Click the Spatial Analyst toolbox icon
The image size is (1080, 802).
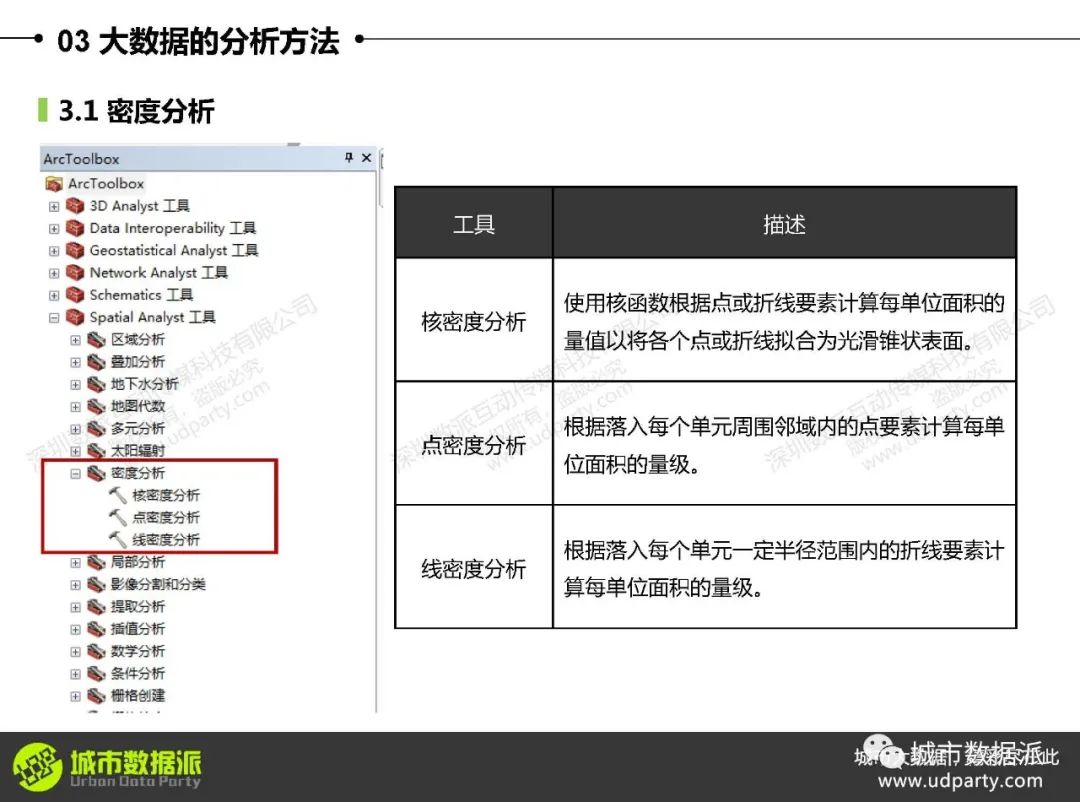[74, 317]
